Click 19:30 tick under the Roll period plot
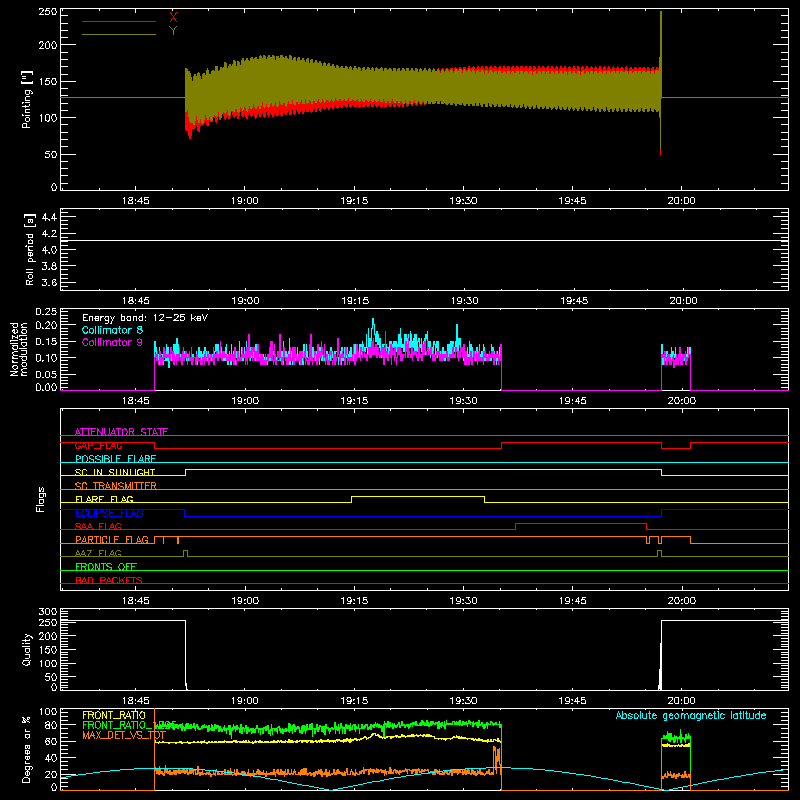This screenshot has width=800, height=800. (463, 301)
